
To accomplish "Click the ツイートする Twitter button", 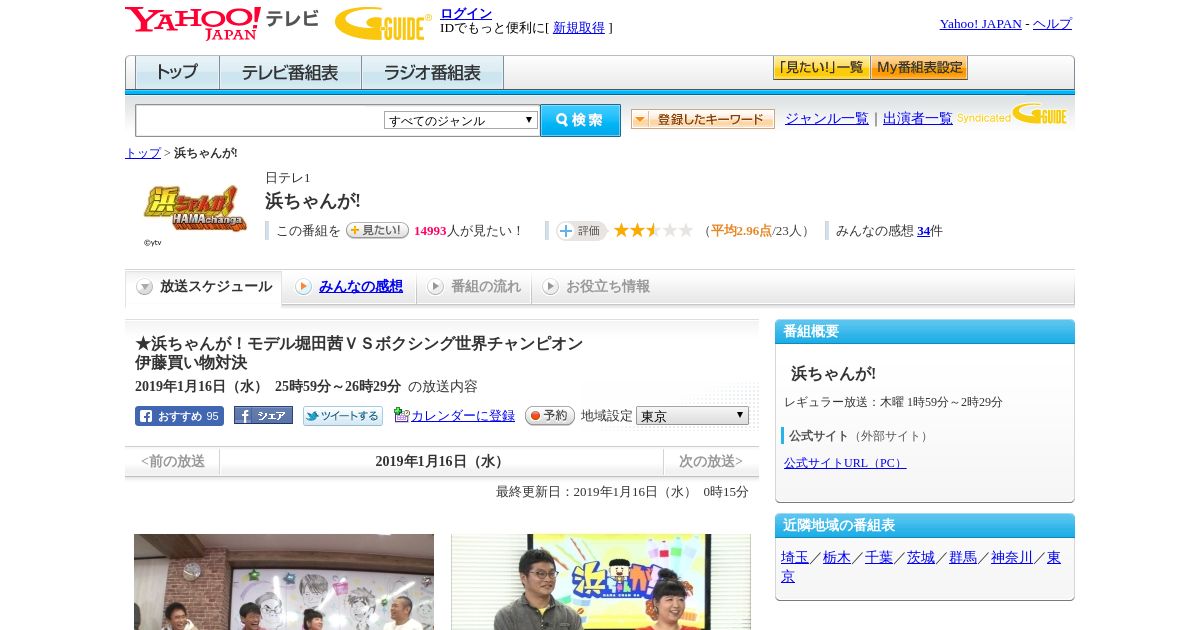I will coord(343,416).
